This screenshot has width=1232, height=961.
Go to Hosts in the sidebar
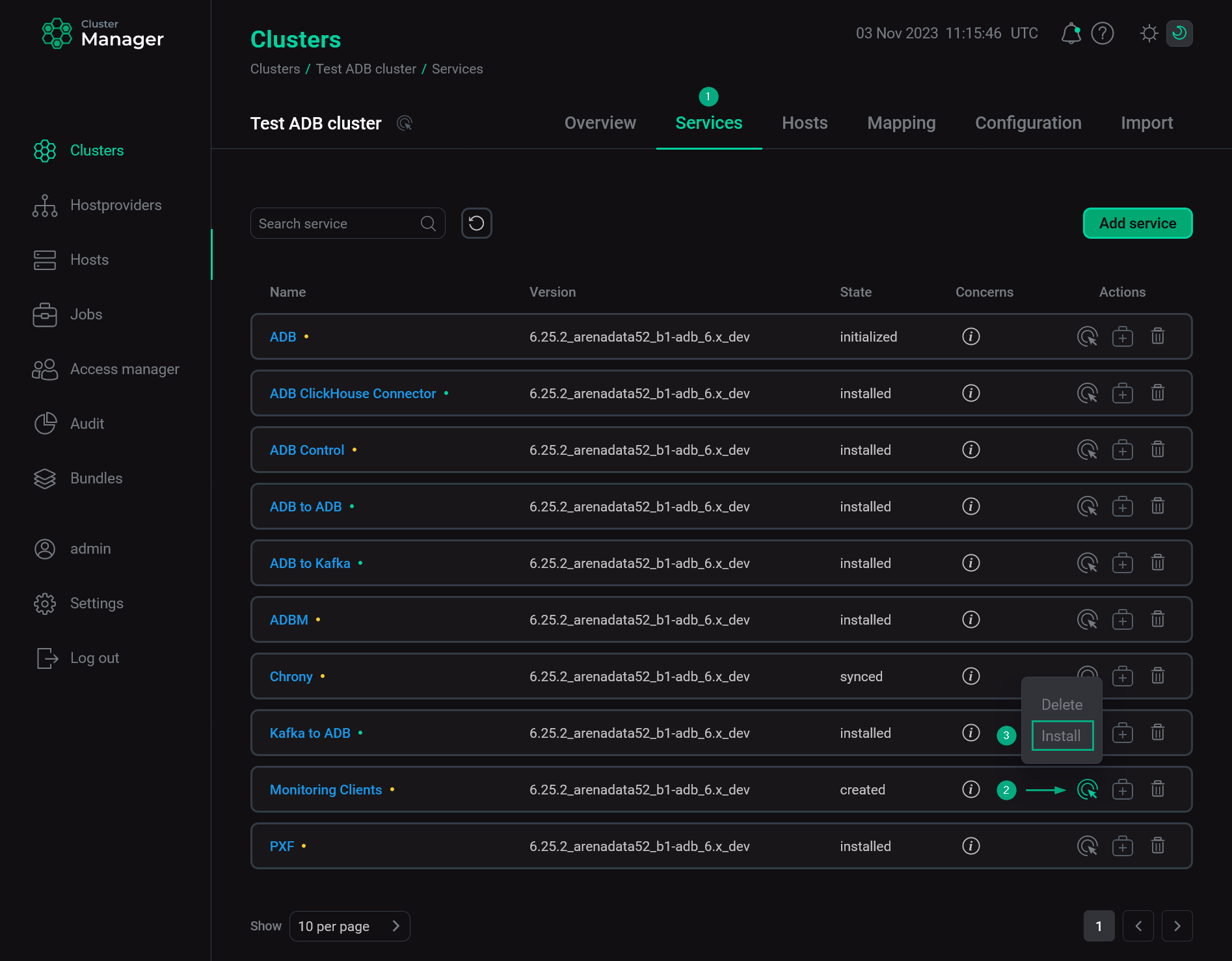coord(72,260)
